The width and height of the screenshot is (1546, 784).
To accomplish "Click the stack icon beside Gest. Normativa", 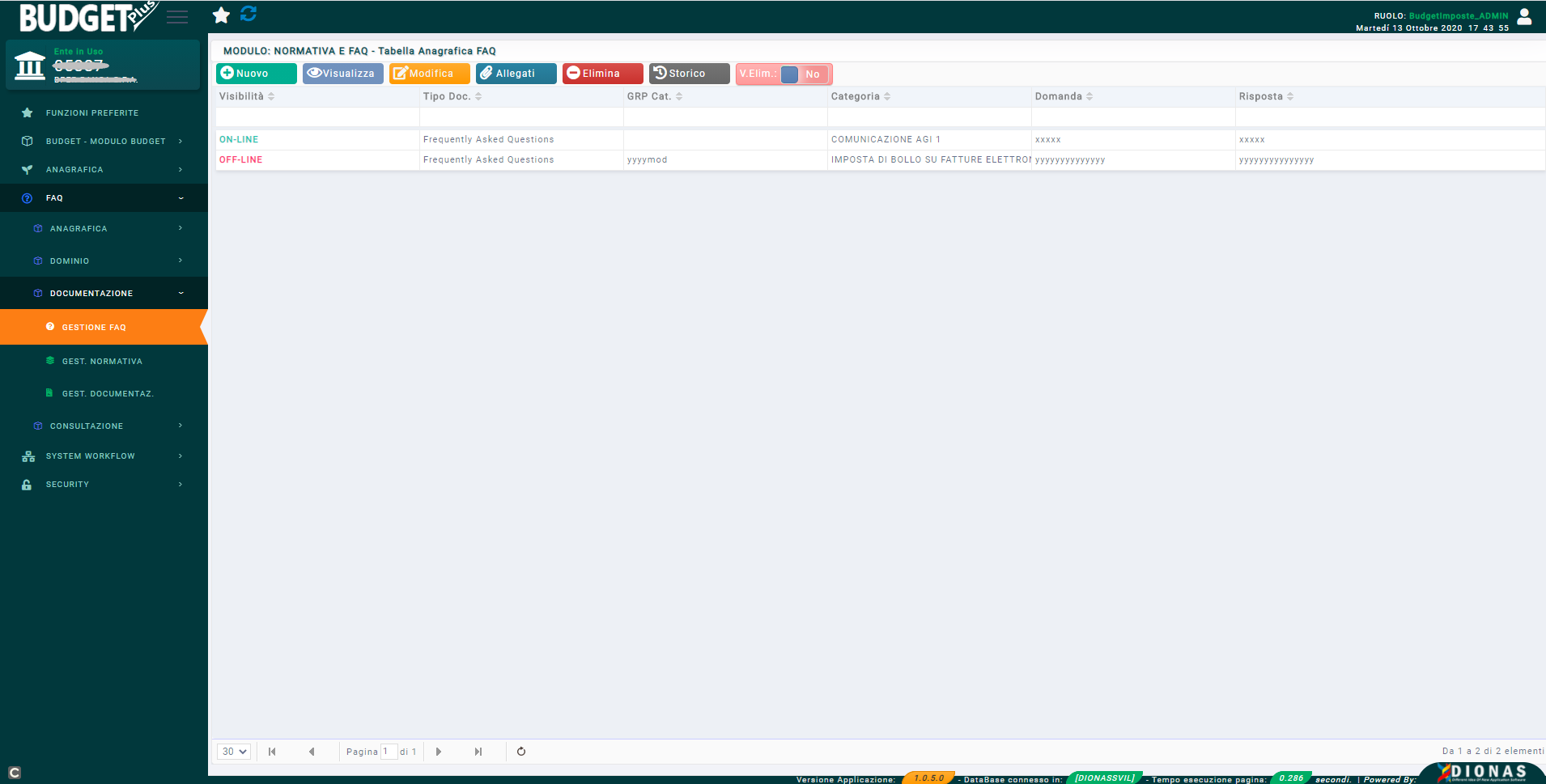I will 50,361.
